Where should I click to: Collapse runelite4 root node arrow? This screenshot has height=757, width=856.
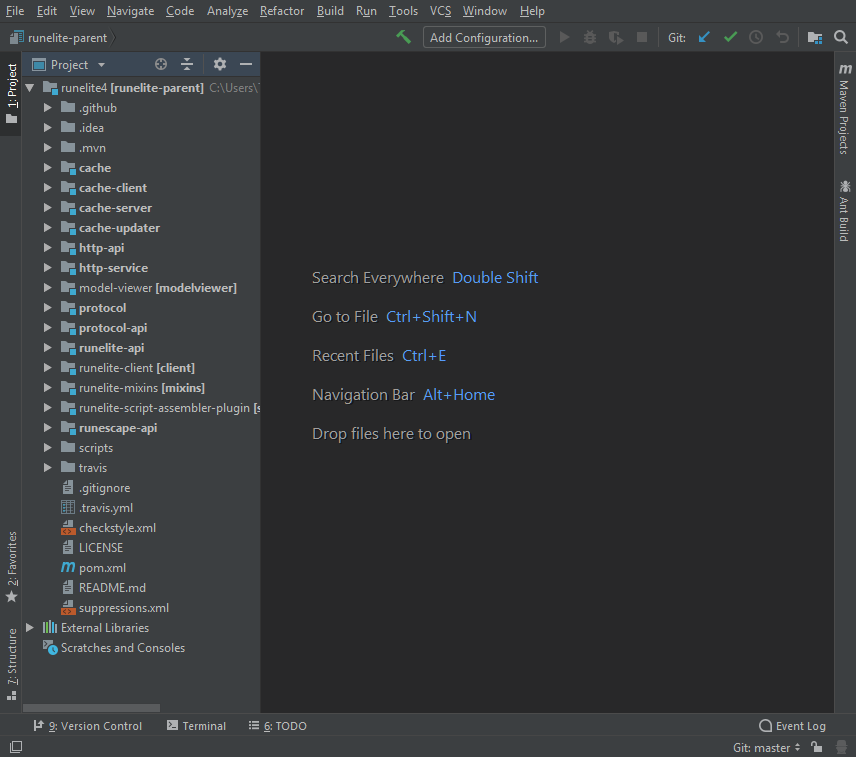tap(30, 87)
